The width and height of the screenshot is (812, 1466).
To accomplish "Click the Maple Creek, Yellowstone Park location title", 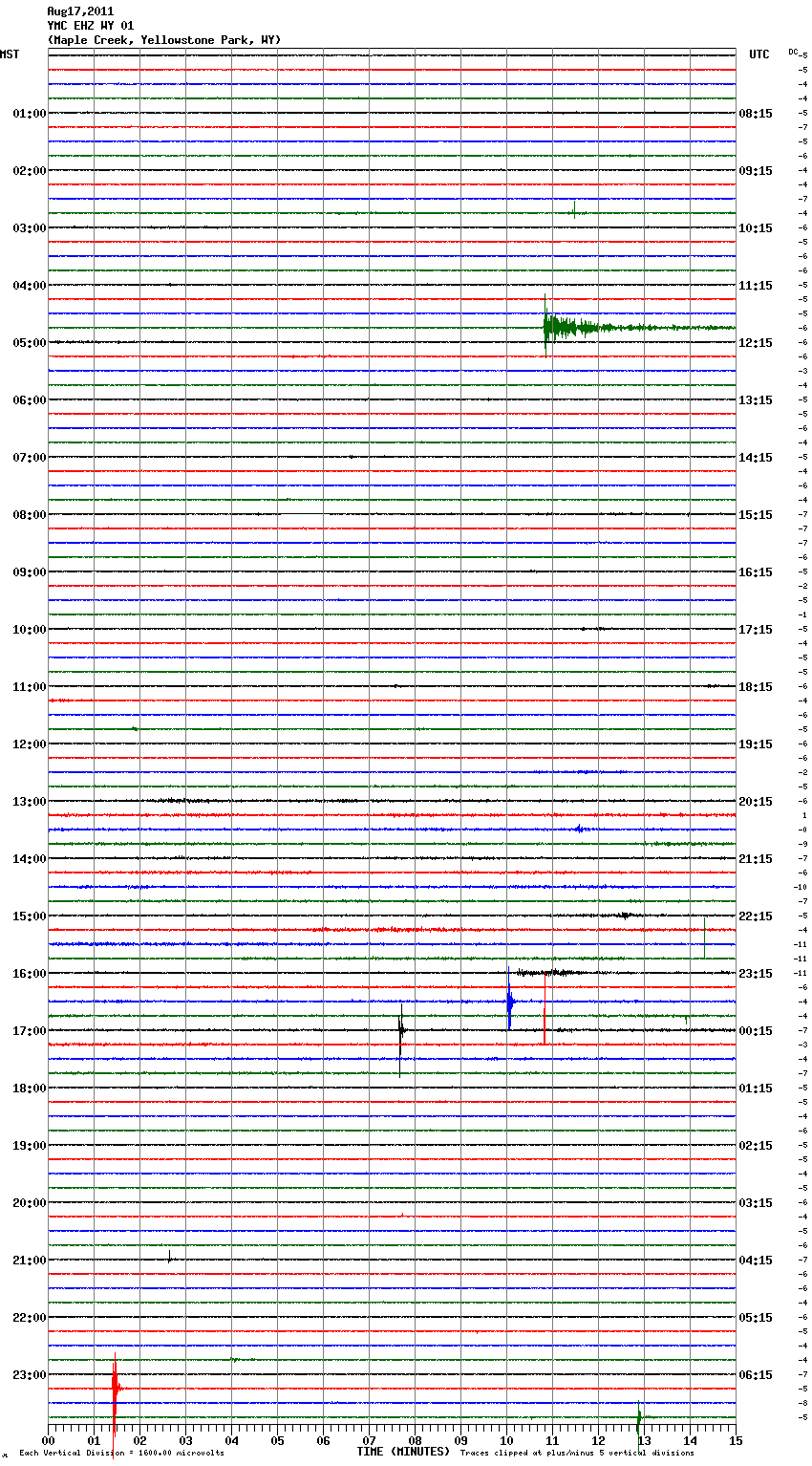I will [x=164, y=40].
